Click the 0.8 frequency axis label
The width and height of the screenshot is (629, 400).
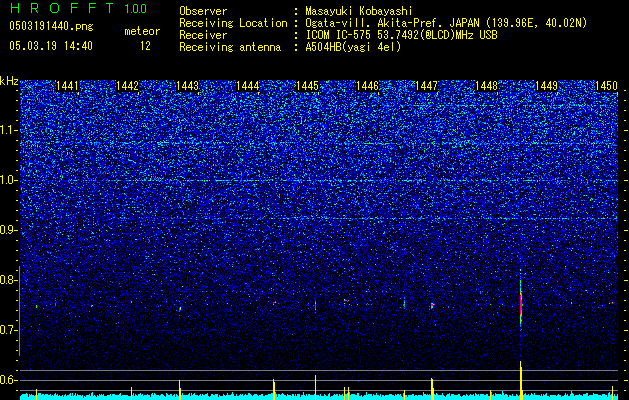[x=9, y=280]
